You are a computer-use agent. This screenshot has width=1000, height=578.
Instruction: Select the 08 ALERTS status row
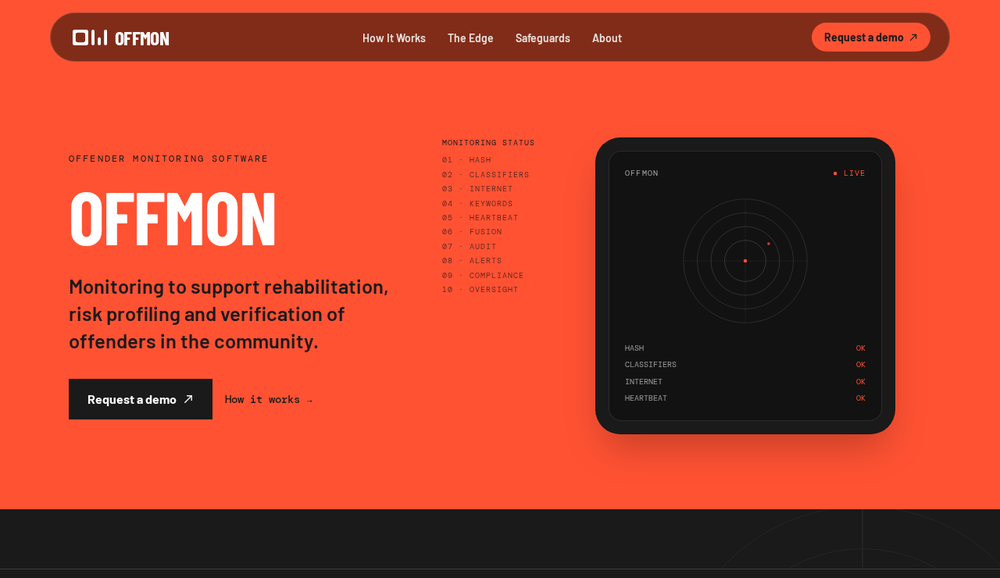[471, 260]
